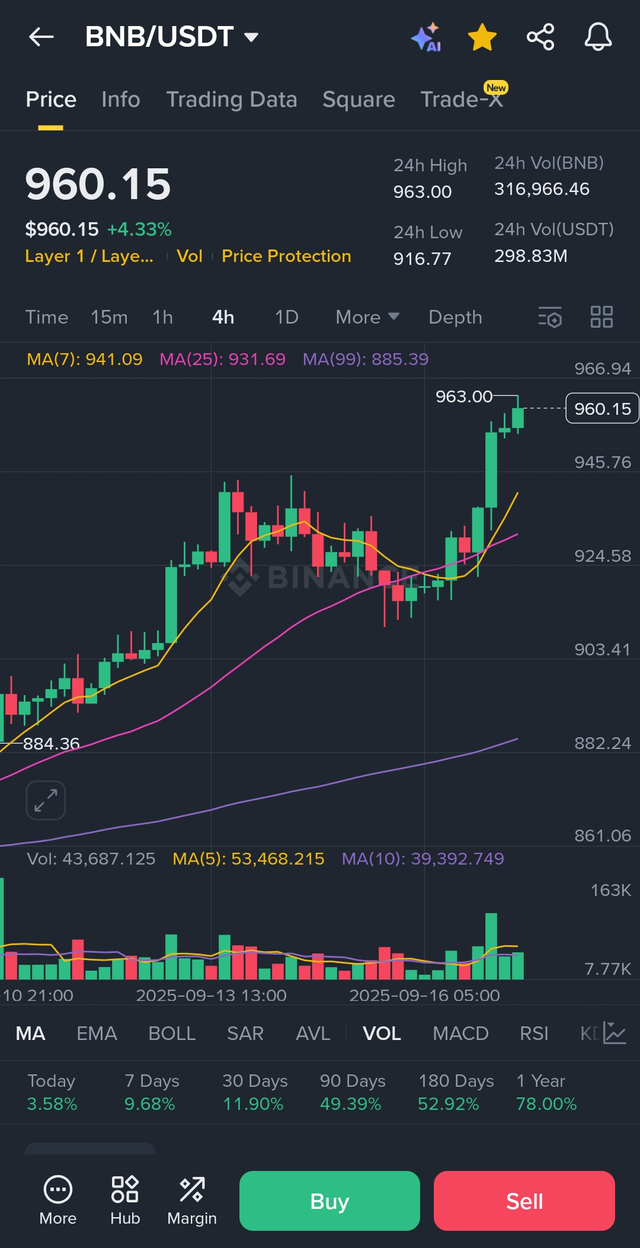Open the Layer 1 / Layer category link
Image resolution: width=640 pixels, height=1248 pixels.
point(89,256)
